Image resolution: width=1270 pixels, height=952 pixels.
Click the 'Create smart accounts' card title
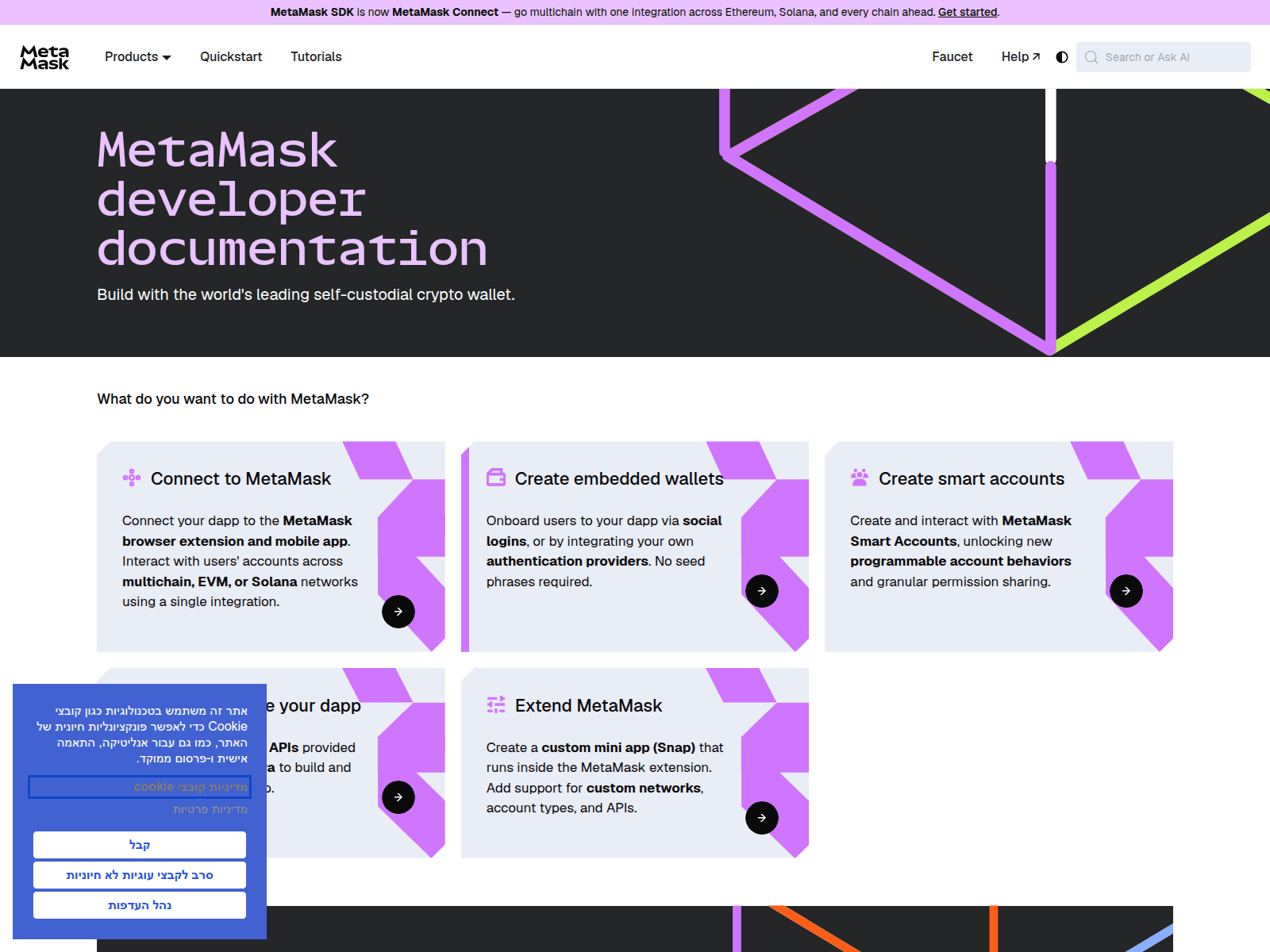click(x=972, y=478)
